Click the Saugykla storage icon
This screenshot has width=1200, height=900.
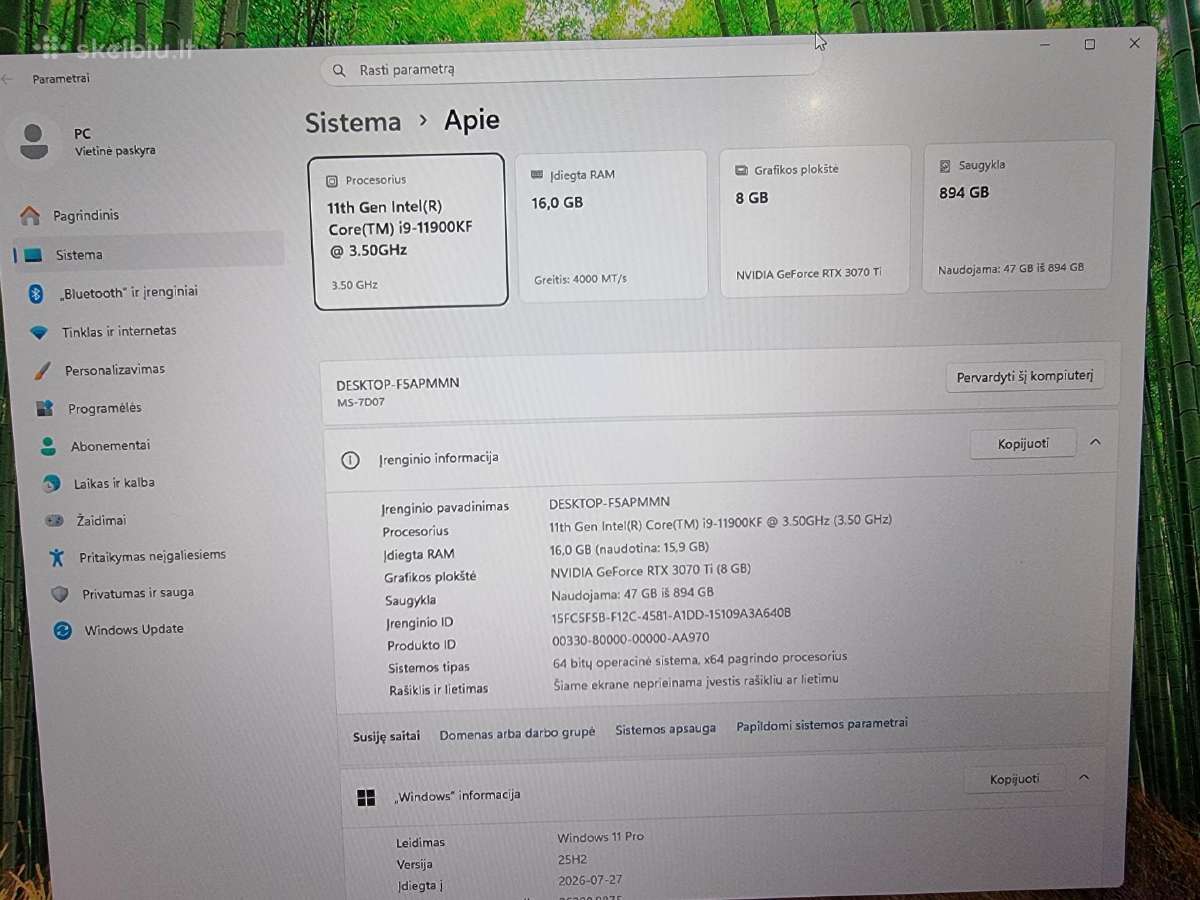pos(945,165)
